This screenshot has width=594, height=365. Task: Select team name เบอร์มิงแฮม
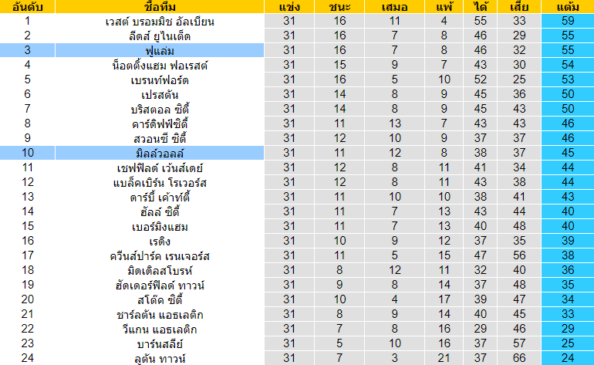pyautogui.click(x=160, y=227)
